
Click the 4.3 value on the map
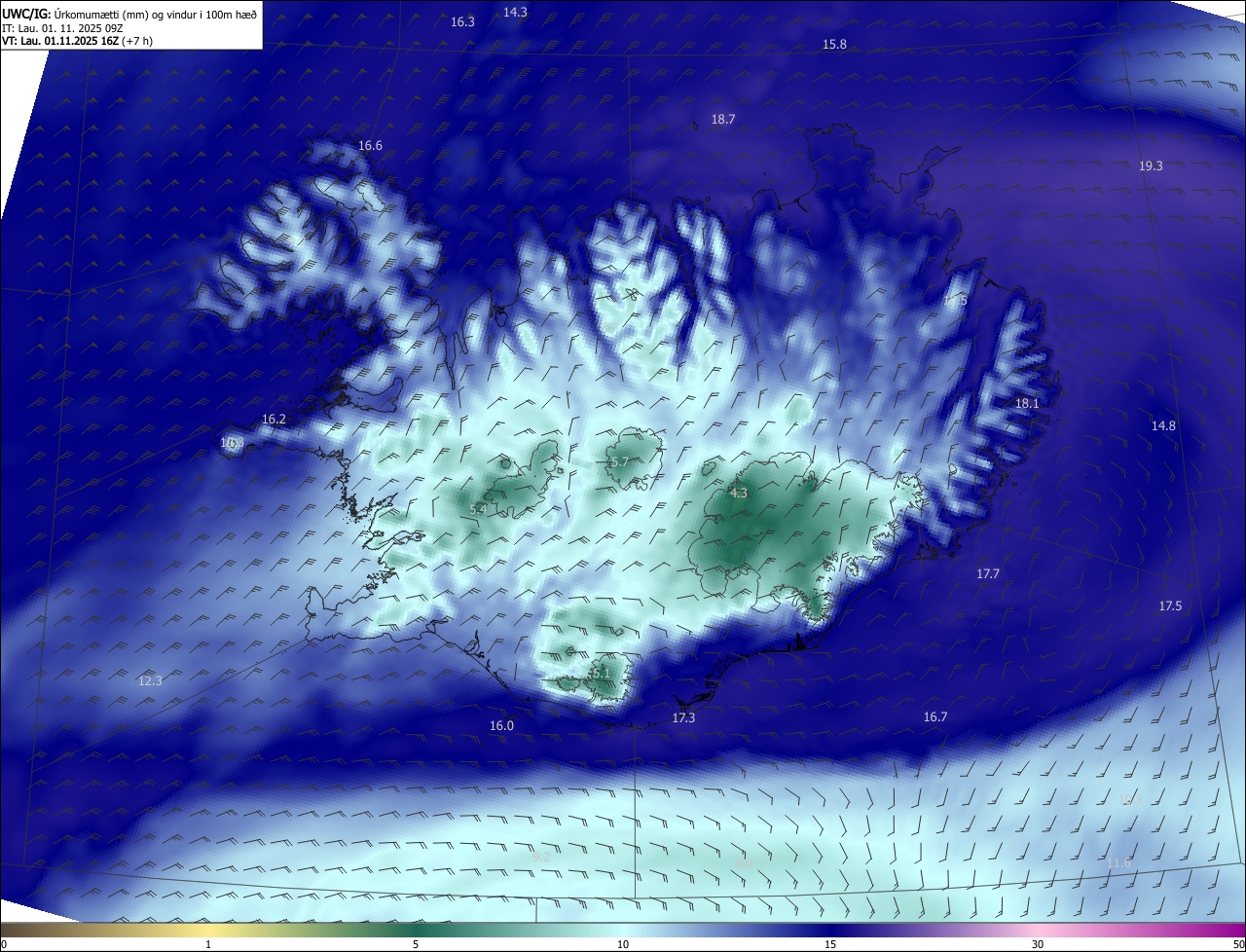[738, 494]
